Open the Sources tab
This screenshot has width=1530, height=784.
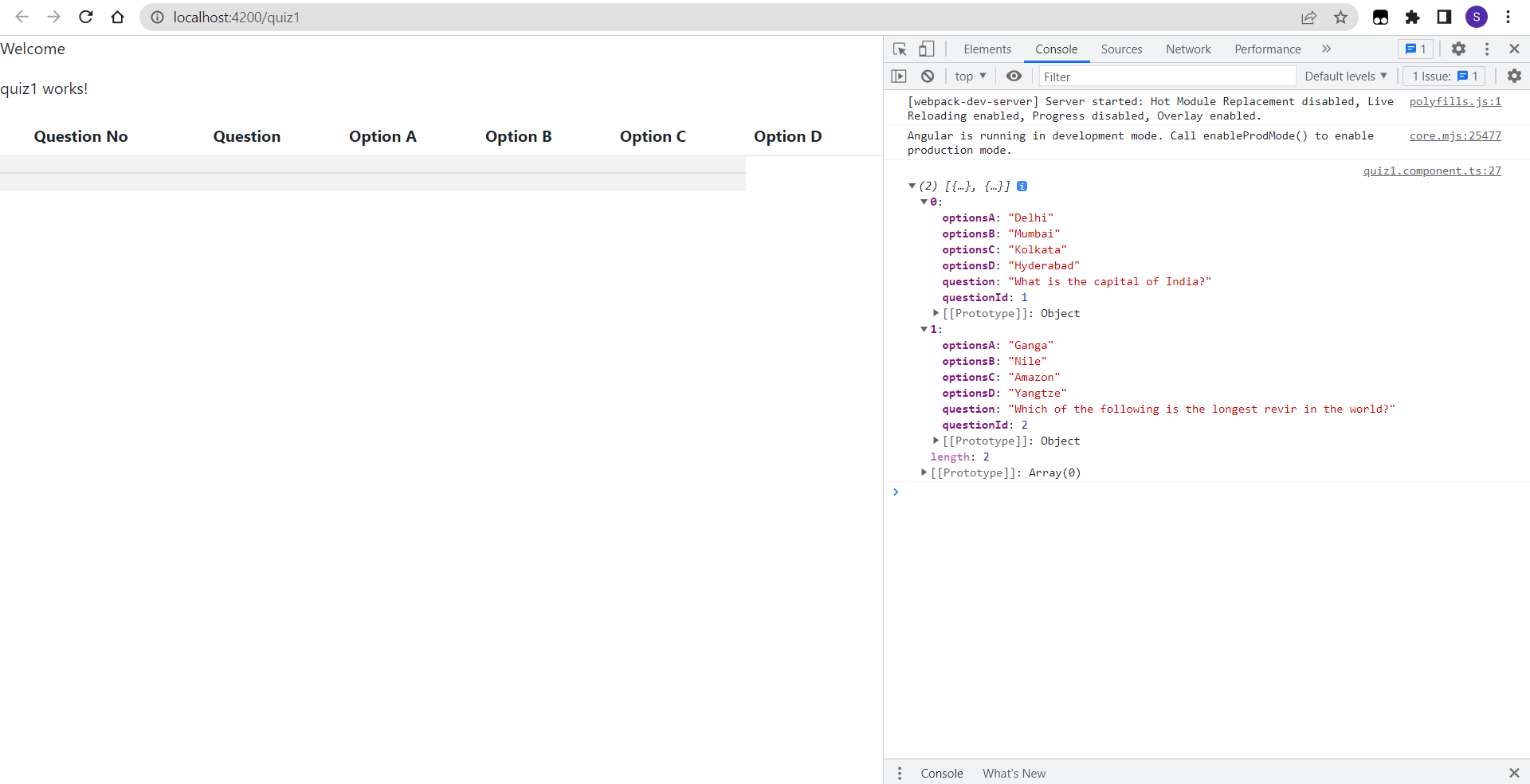point(1121,49)
